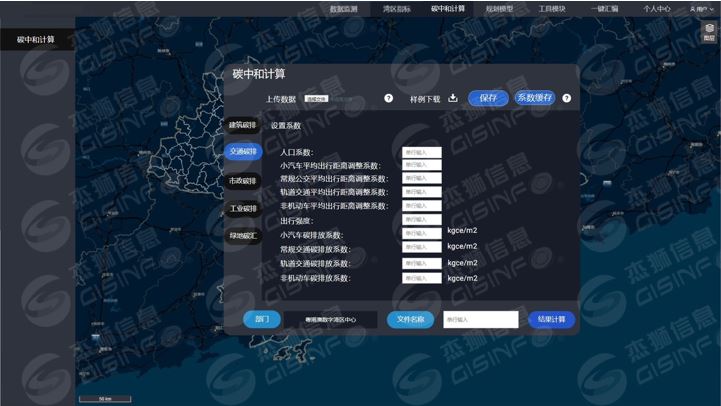
Task: Open help icon next to upload data
Action: coord(389,98)
